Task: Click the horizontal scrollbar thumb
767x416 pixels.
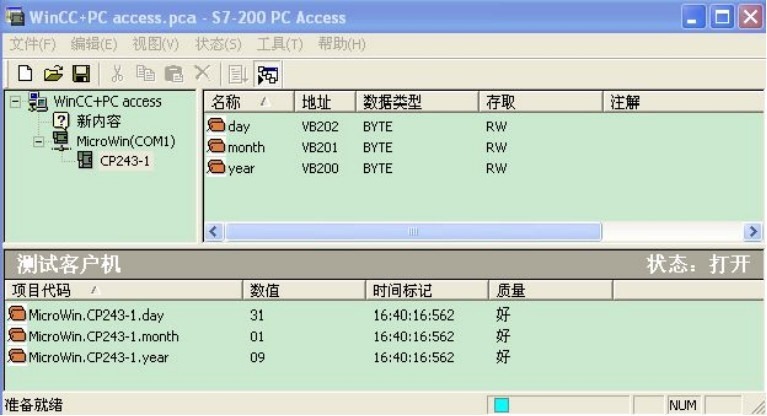Action: coord(413,231)
